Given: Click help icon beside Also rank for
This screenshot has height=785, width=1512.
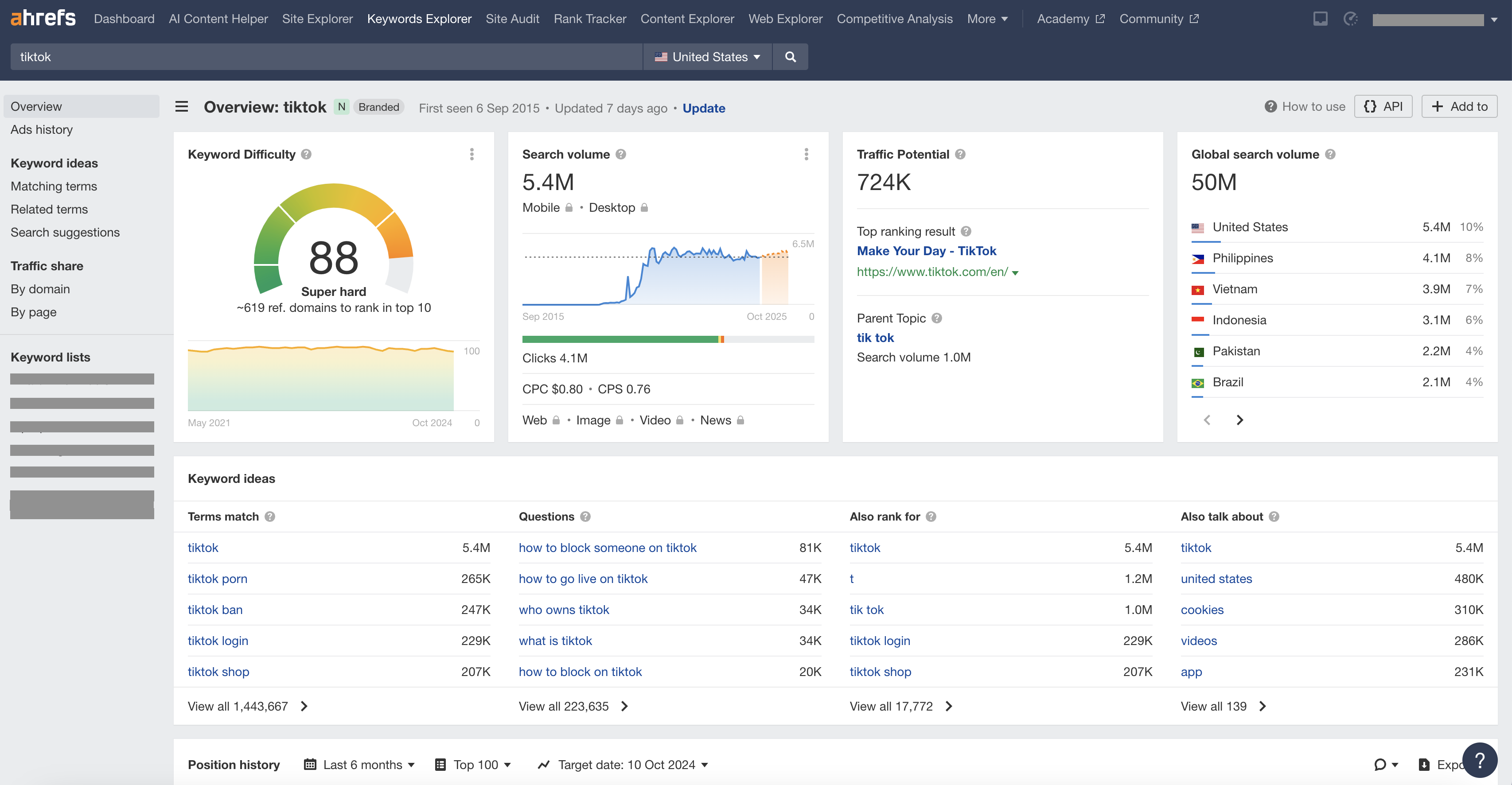Looking at the screenshot, I should coord(931,516).
